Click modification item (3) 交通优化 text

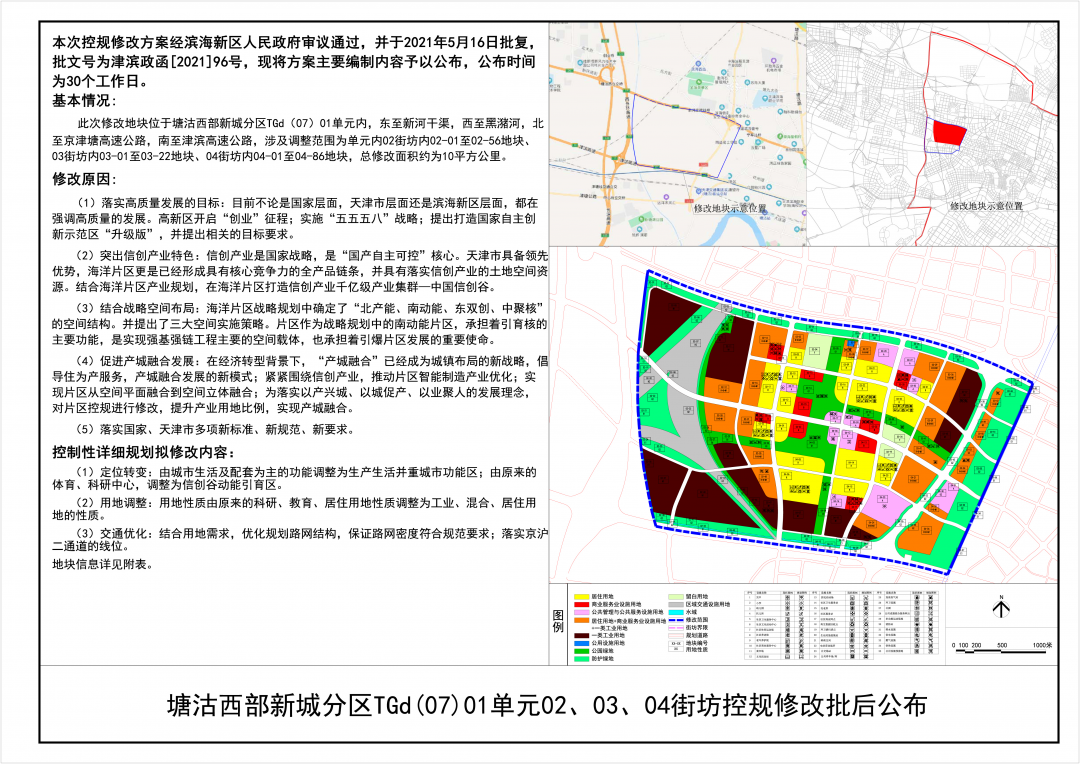300,539
